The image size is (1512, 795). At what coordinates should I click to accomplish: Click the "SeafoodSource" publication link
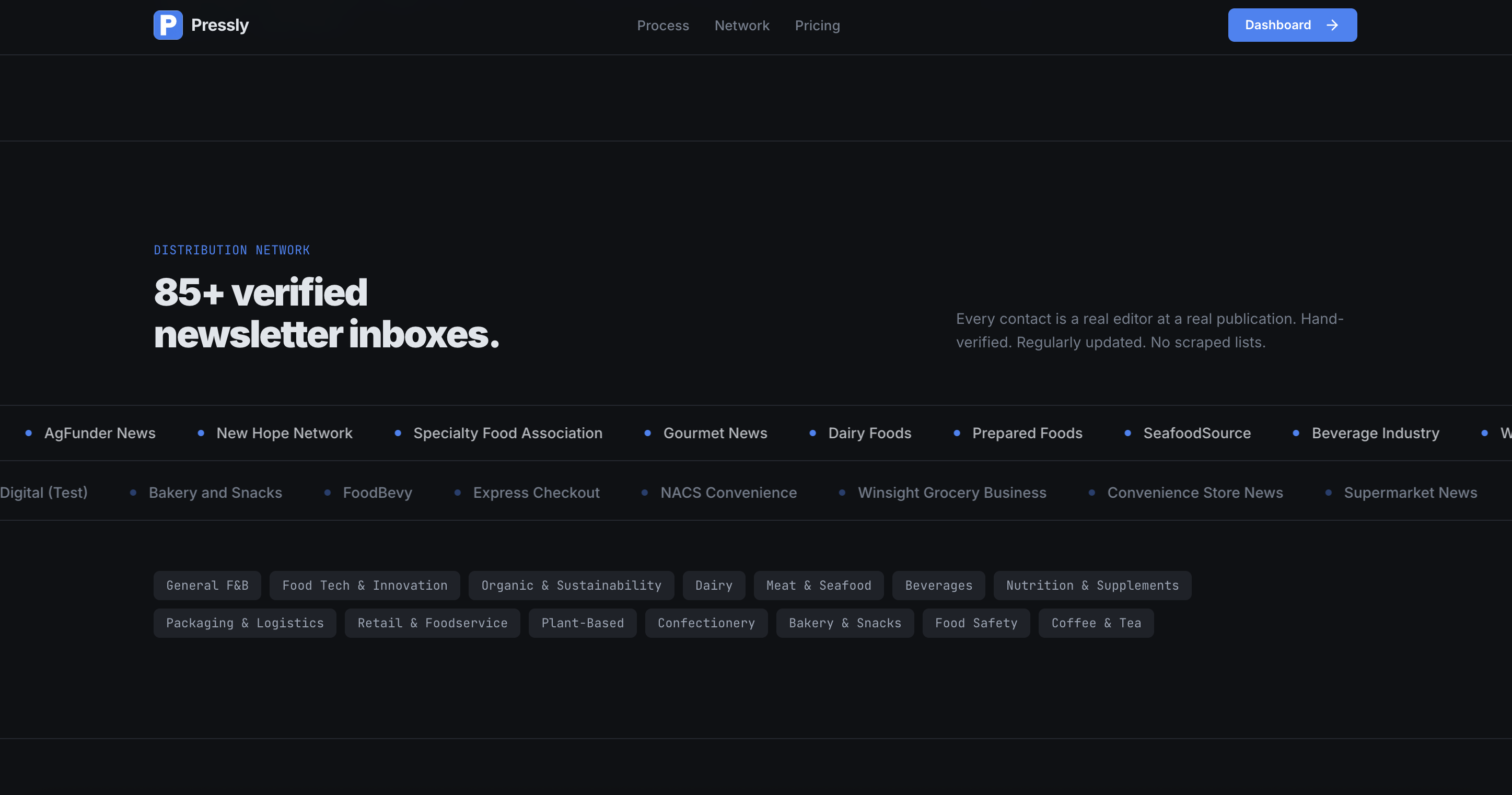click(1197, 433)
